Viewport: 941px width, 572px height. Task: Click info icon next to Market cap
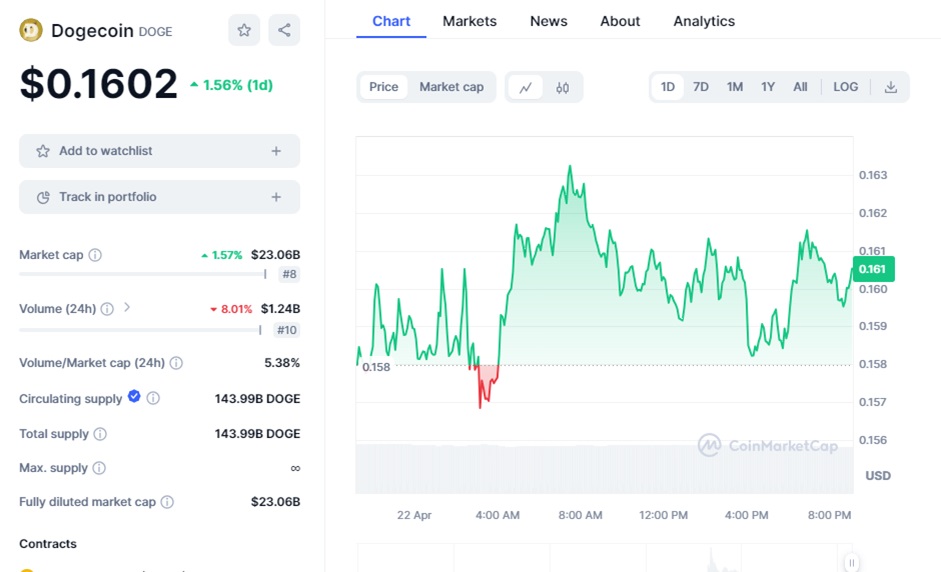[95, 255]
